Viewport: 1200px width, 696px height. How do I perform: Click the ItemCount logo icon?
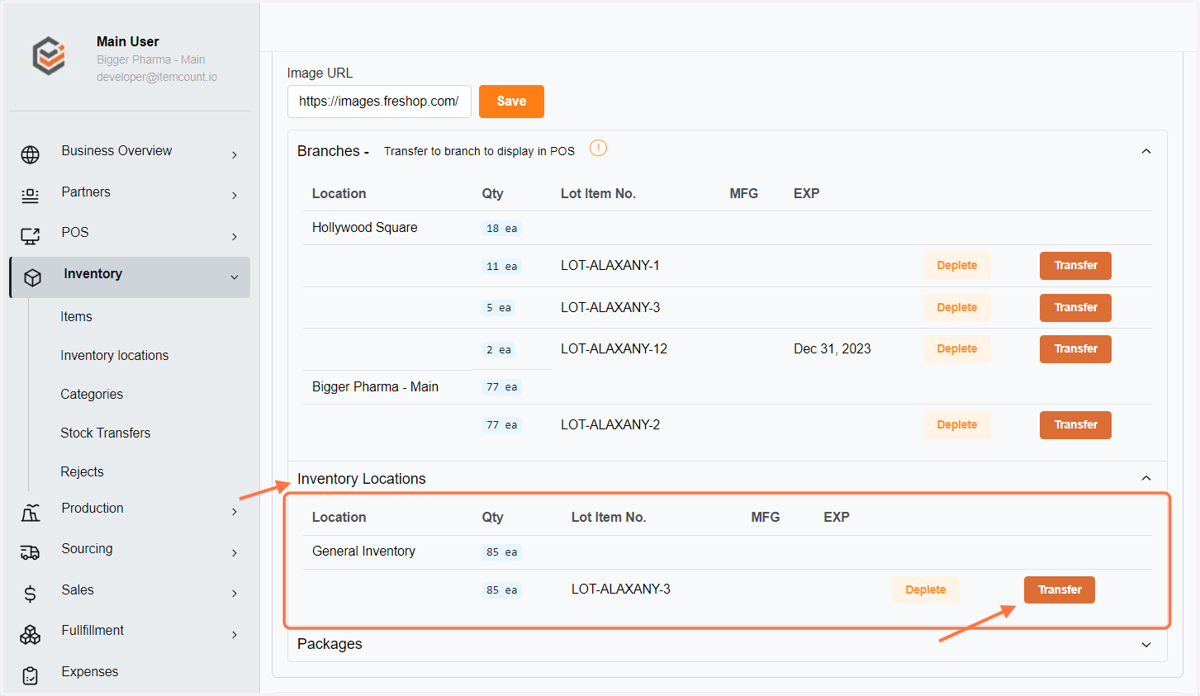[x=49, y=55]
